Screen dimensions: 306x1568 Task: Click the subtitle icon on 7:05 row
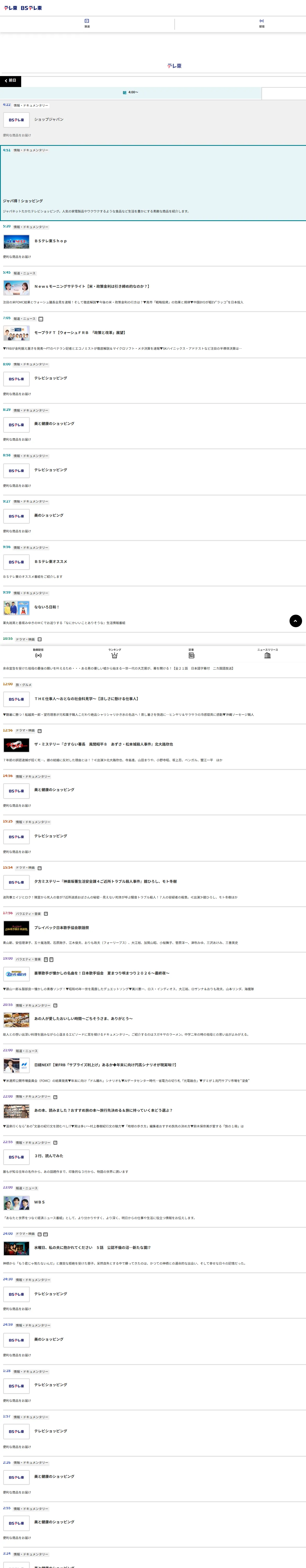click(x=41, y=319)
